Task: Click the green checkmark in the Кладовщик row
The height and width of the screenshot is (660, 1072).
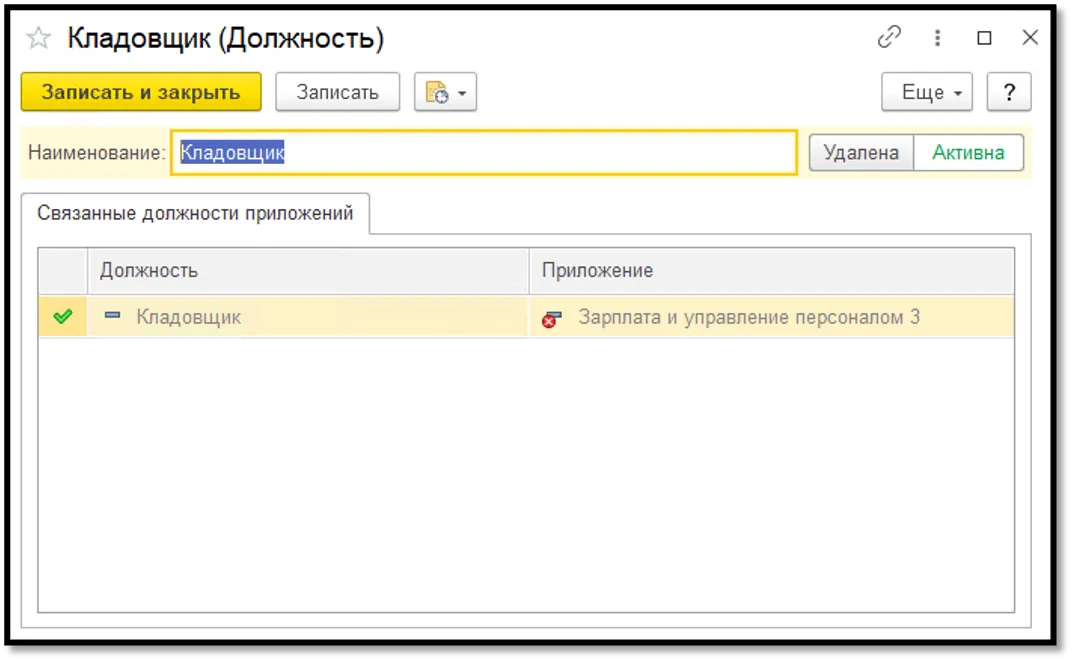Action: click(x=62, y=316)
